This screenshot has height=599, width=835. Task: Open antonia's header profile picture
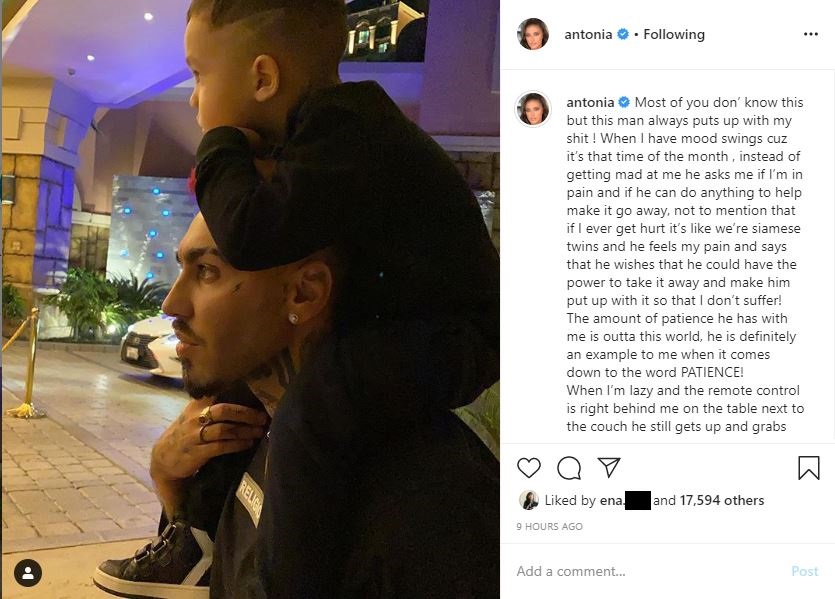[533, 34]
